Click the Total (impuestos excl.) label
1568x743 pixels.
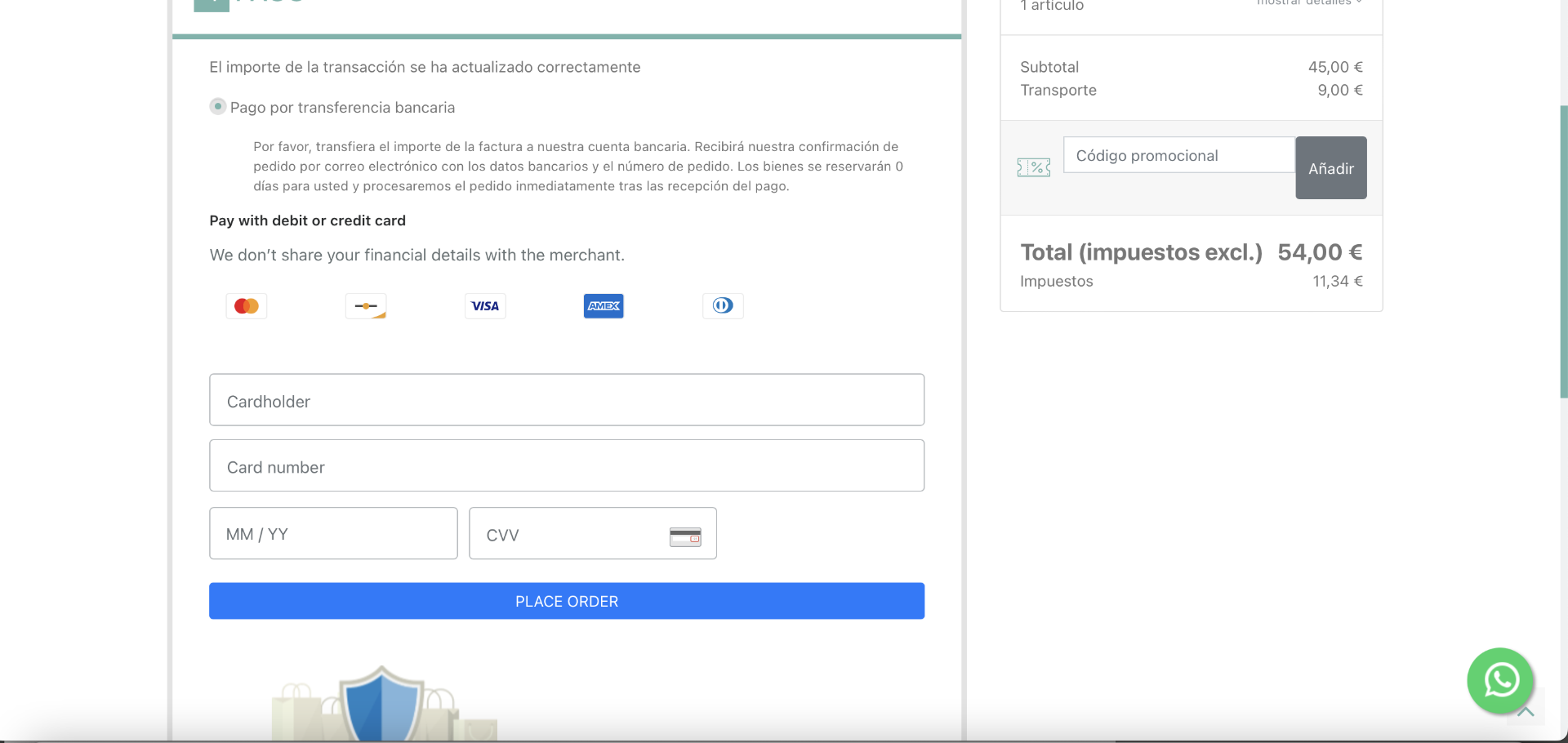pos(1141,252)
